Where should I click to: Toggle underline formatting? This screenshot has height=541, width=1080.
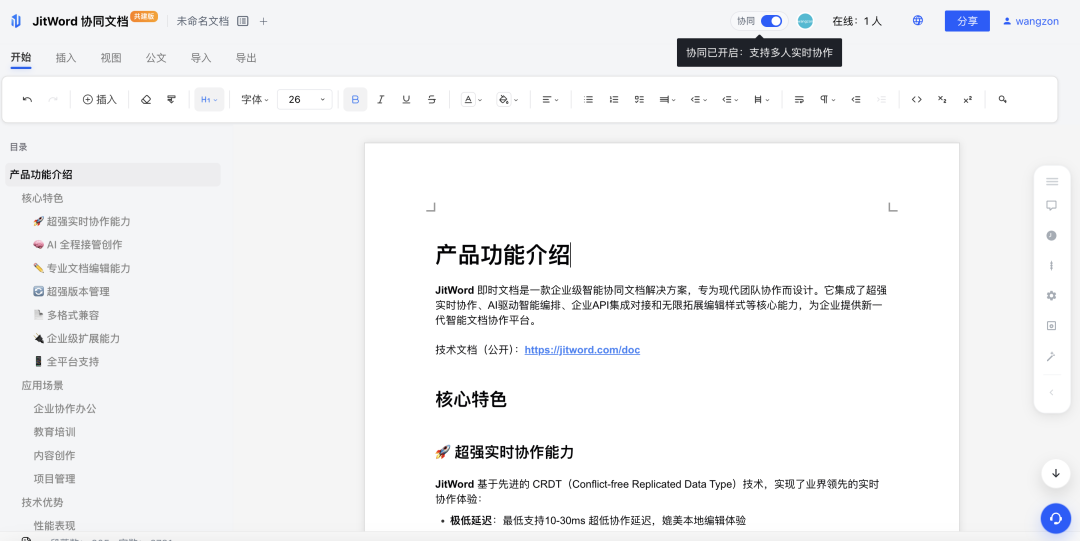406,99
